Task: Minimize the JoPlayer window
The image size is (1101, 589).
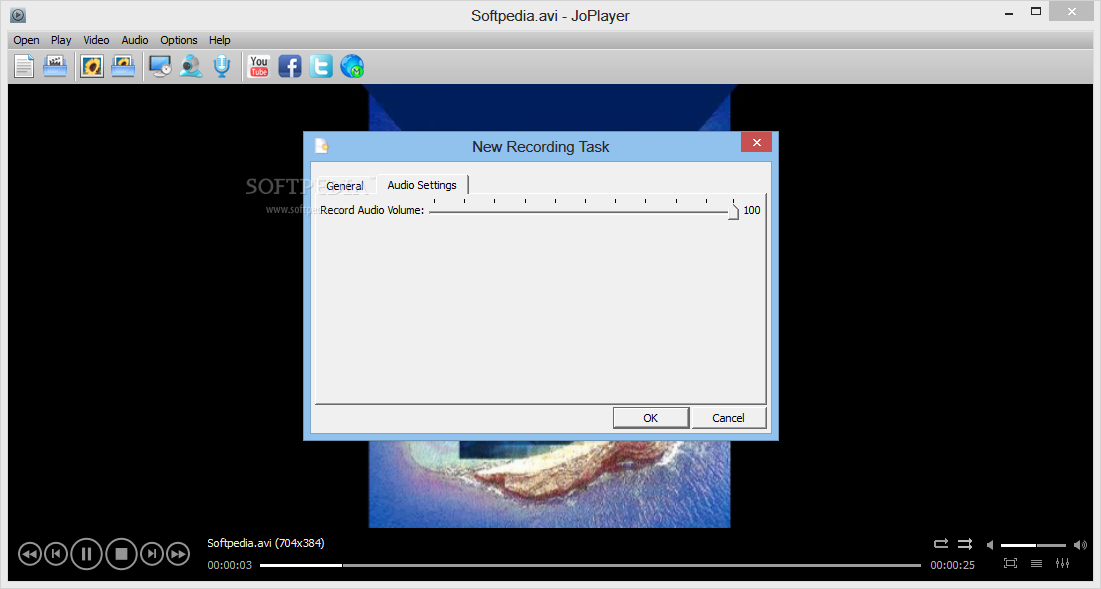Action: pos(1009,13)
